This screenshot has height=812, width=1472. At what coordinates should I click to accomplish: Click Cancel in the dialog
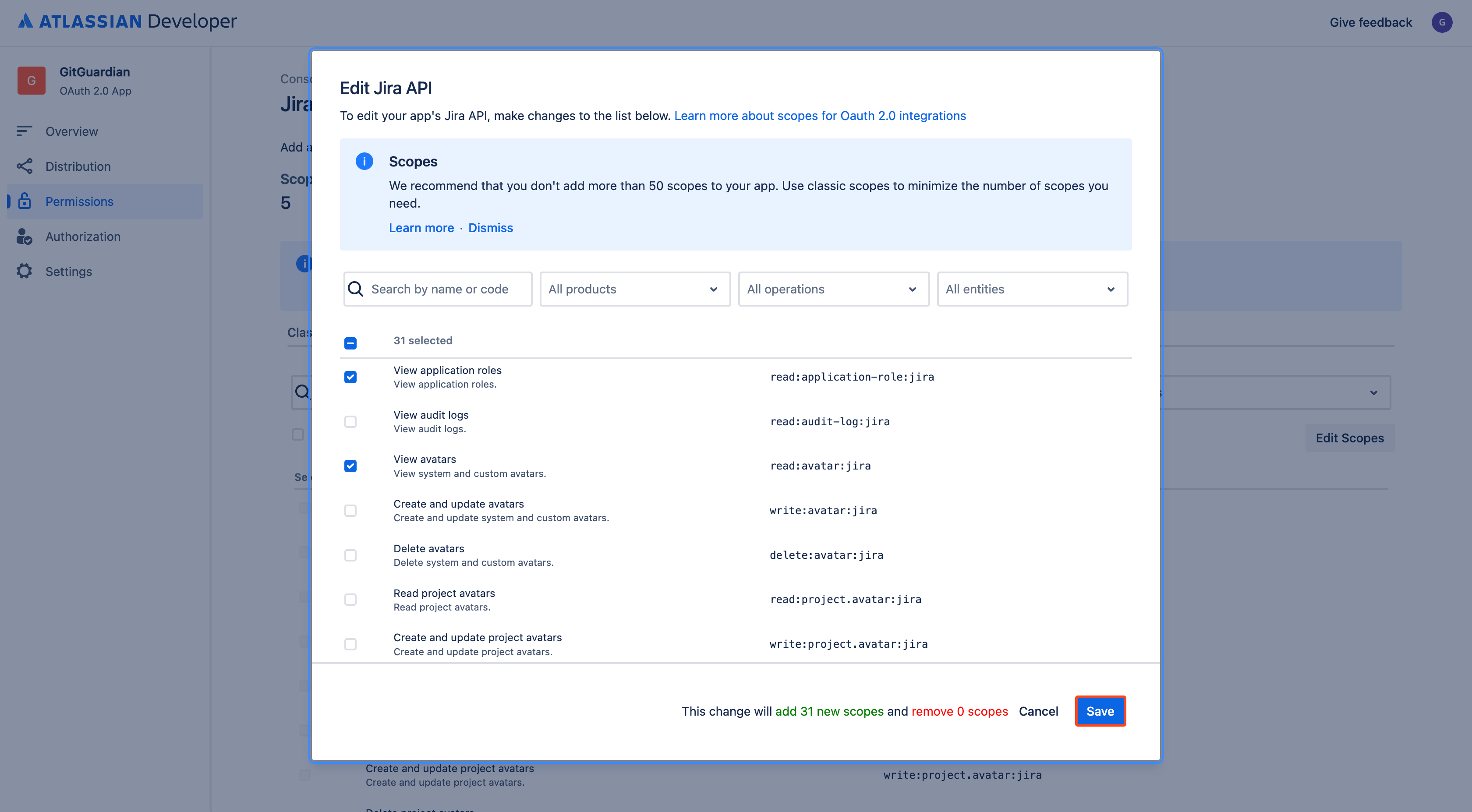pos(1038,711)
